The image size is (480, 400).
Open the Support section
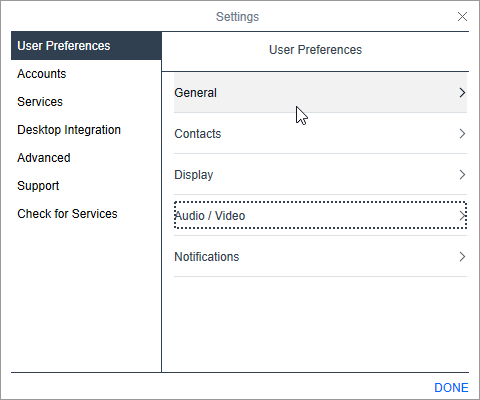click(x=38, y=186)
